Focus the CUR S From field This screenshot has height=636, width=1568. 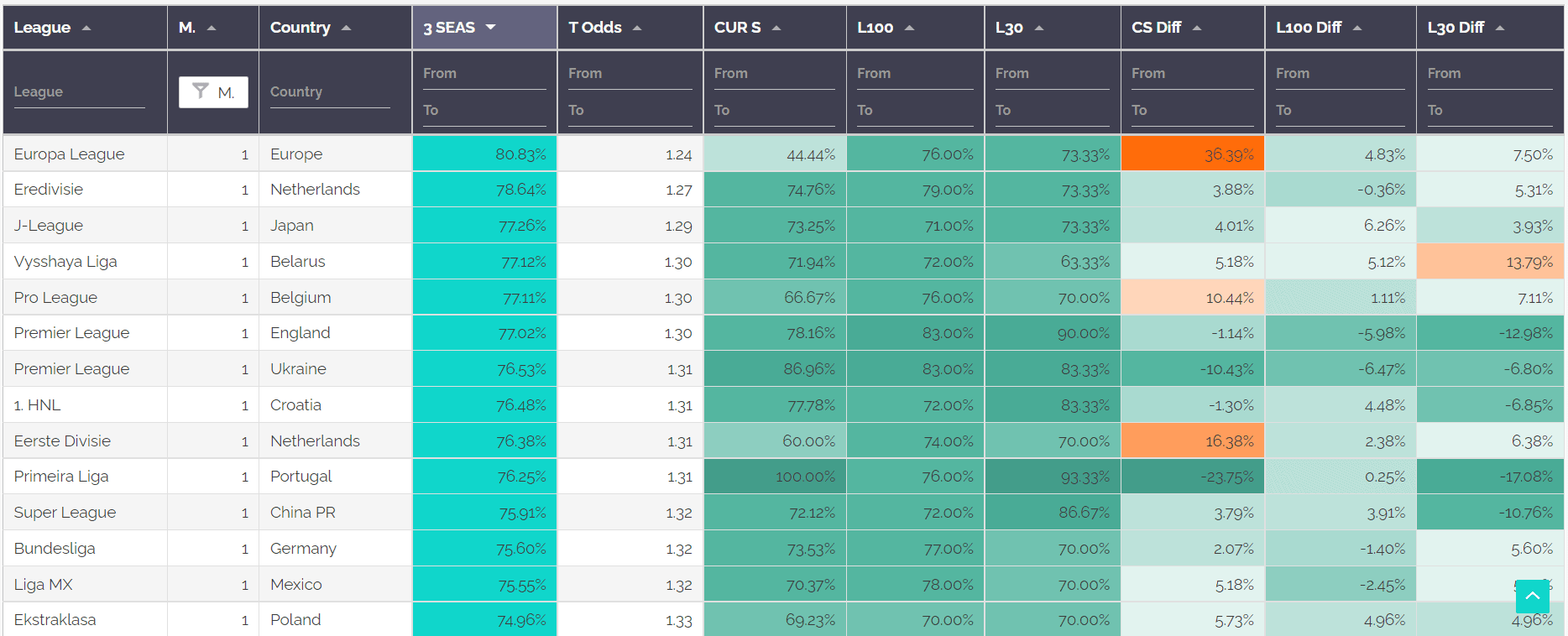click(x=774, y=74)
